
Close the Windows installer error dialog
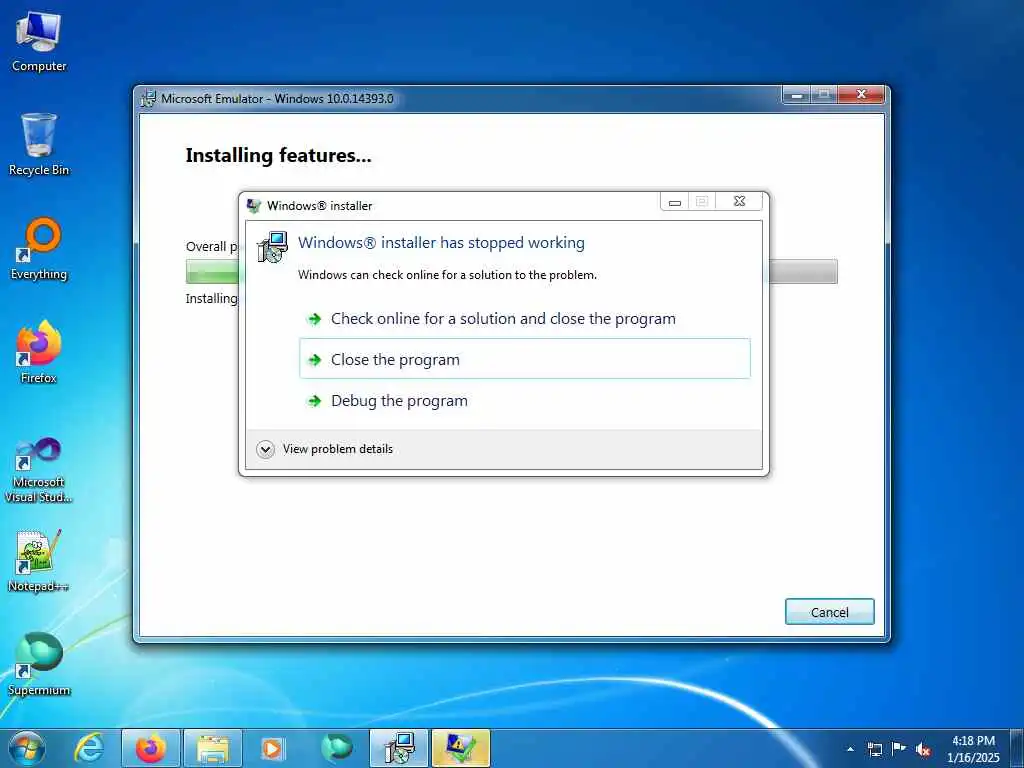tap(739, 201)
